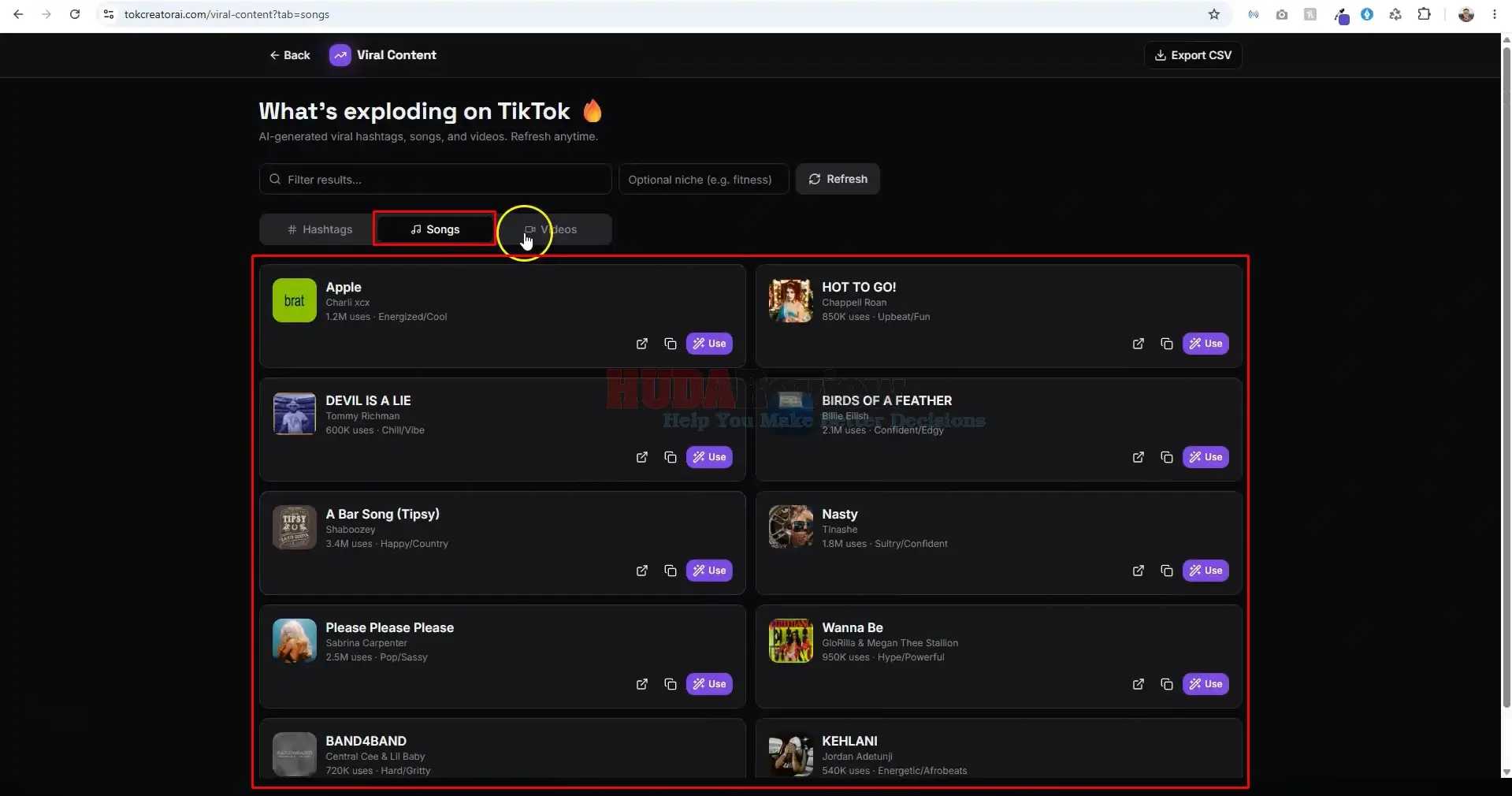Click the Filter results search field
The image size is (1512, 796).
click(x=435, y=179)
